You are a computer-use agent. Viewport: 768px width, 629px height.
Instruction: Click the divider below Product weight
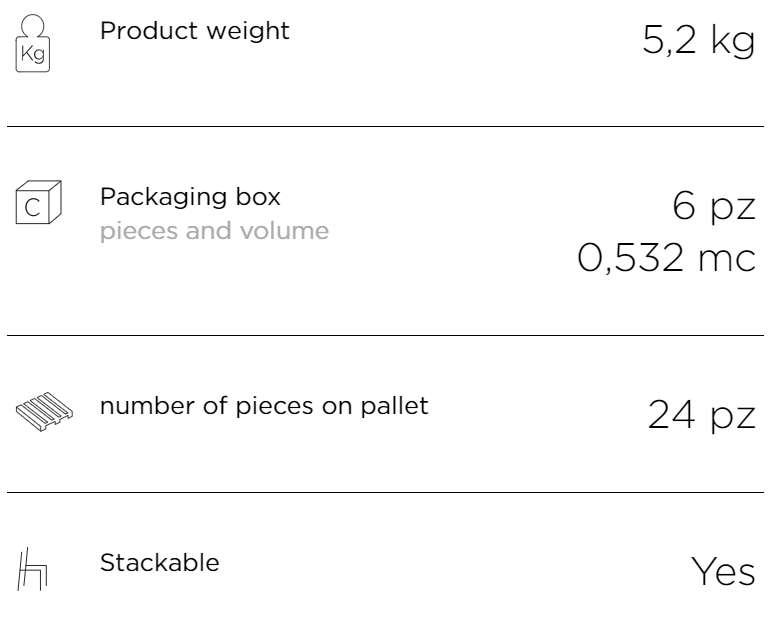pos(385,126)
